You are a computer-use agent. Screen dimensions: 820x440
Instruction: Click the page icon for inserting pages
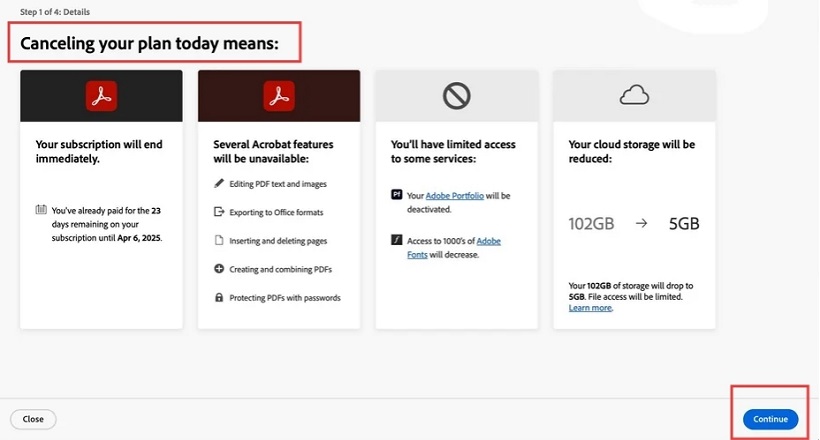pos(219,241)
